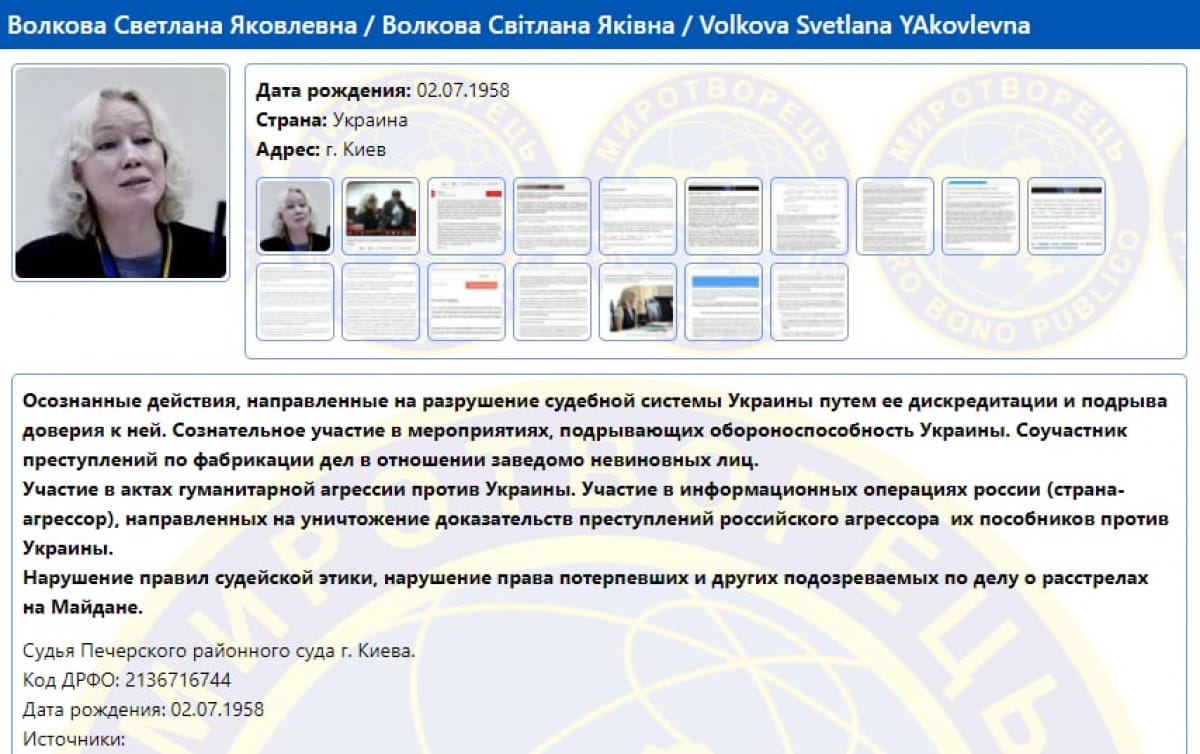This screenshot has height=754, width=1200.
Task: Open ninth first-row thumbnail with blue top line
Action: pyautogui.click(x=981, y=216)
